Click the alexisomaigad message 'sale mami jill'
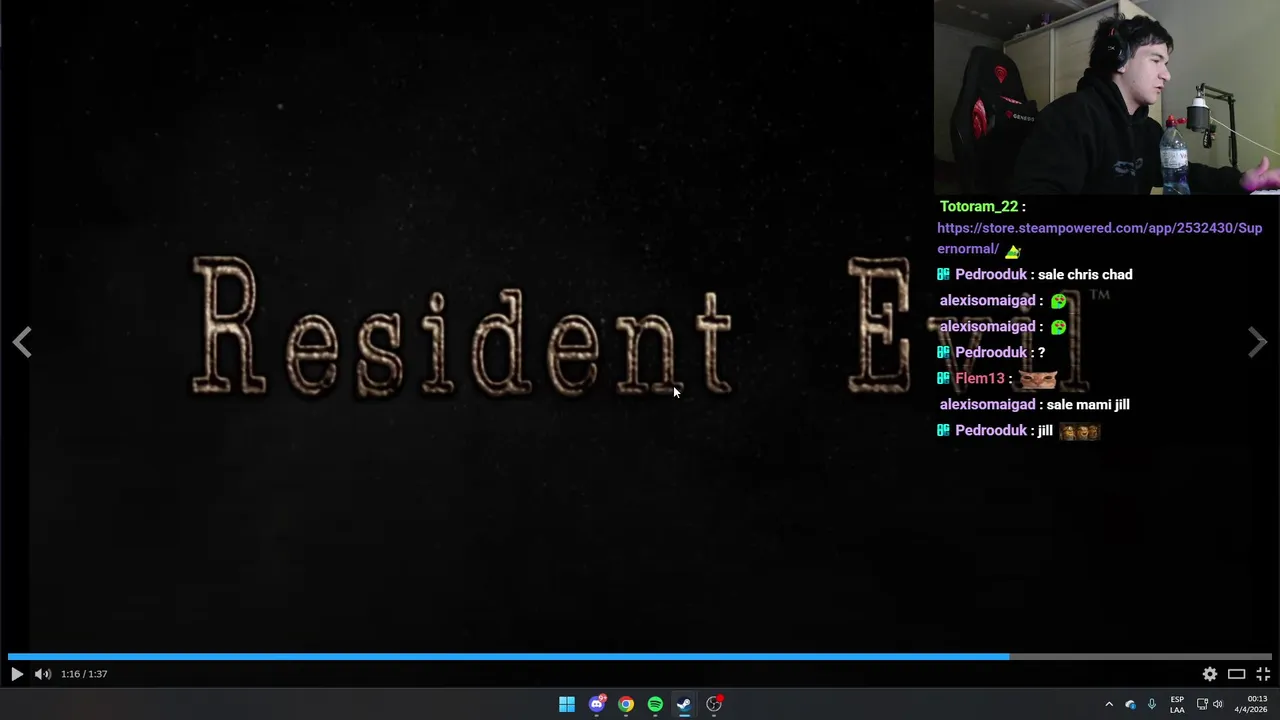1280x720 pixels. [1088, 404]
